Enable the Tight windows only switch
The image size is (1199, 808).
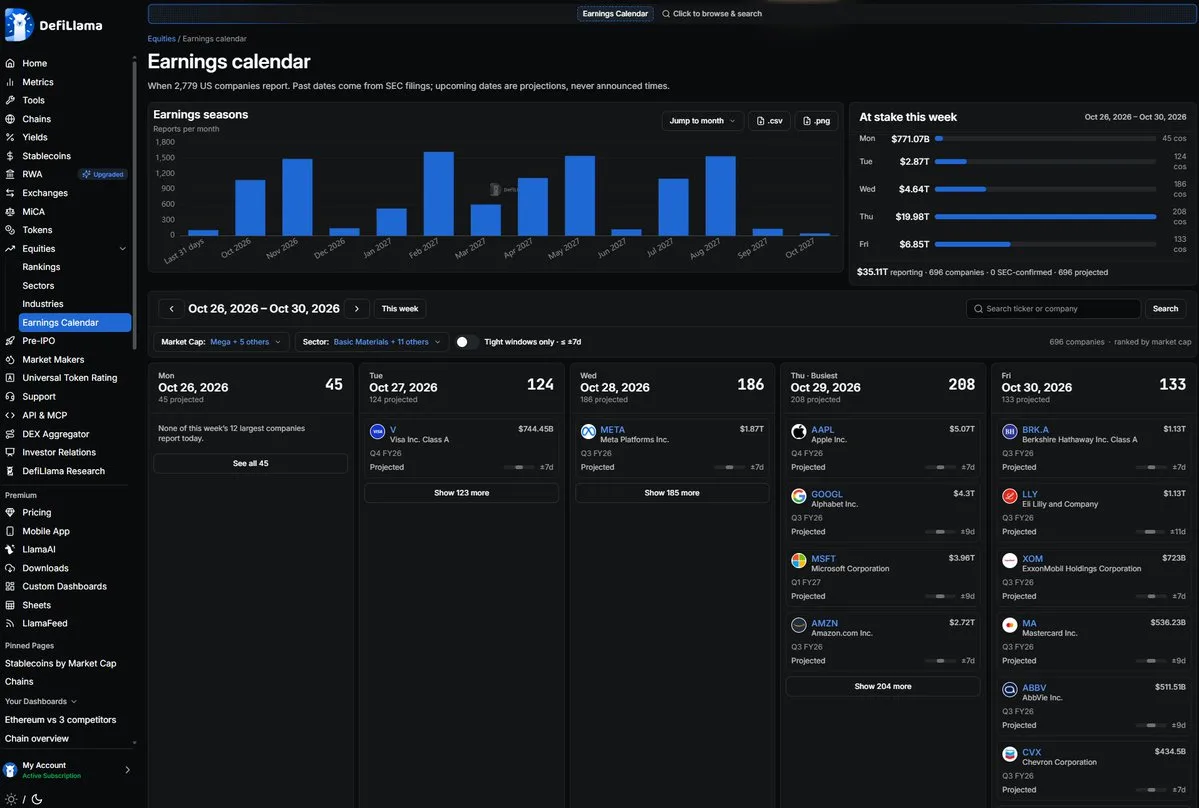tap(466, 342)
